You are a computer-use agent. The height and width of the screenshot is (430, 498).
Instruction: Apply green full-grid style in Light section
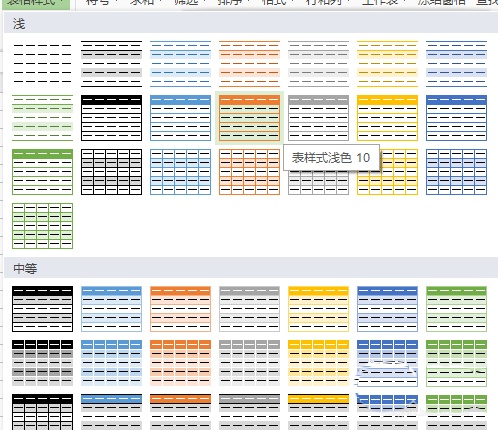tap(42, 226)
